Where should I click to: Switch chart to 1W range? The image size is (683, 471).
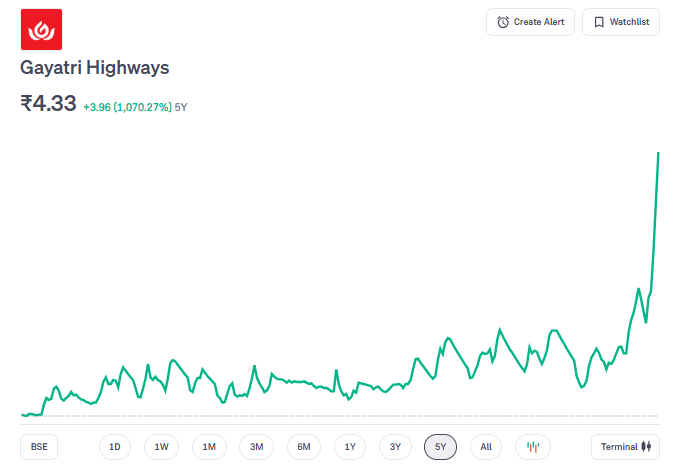click(x=162, y=447)
